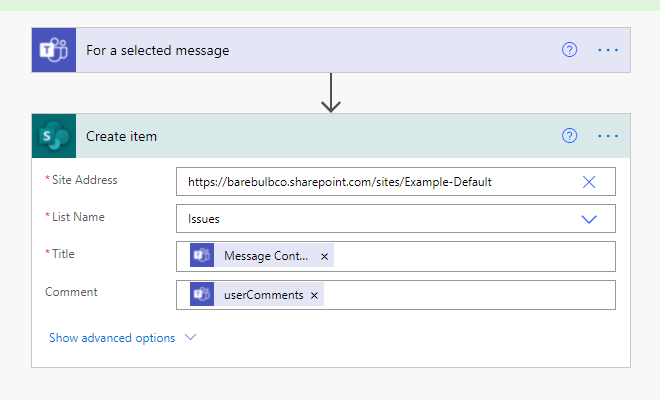Click the Teams icon on trigger step
660x400 pixels.
point(54,50)
